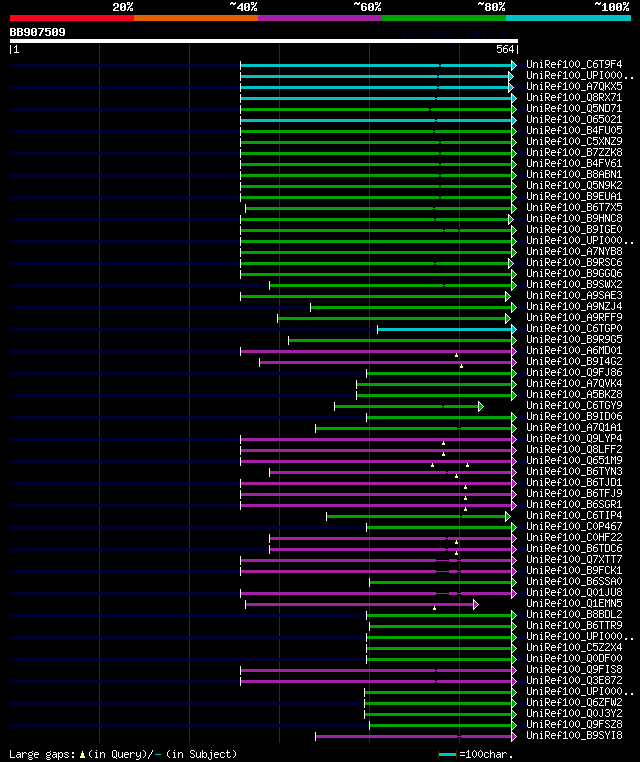Select hit label UniRef100_C6TGP0
Image resolution: width=640 pixels, height=762 pixels.
tap(574, 329)
